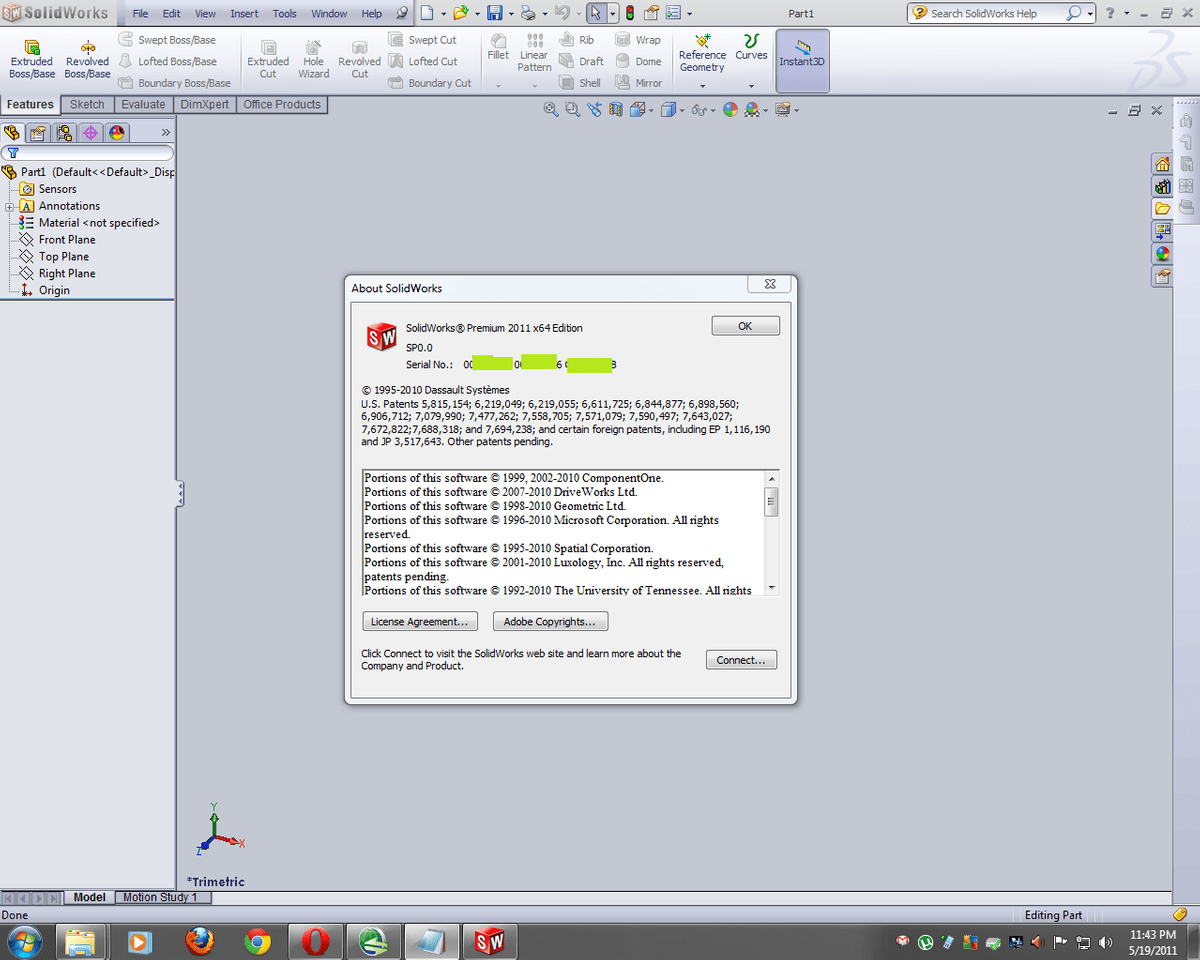Screen dimensions: 1200x960
Task: Click Zoom to Fit in view toolbar
Action: pyautogui.click(x=551, y=109)
